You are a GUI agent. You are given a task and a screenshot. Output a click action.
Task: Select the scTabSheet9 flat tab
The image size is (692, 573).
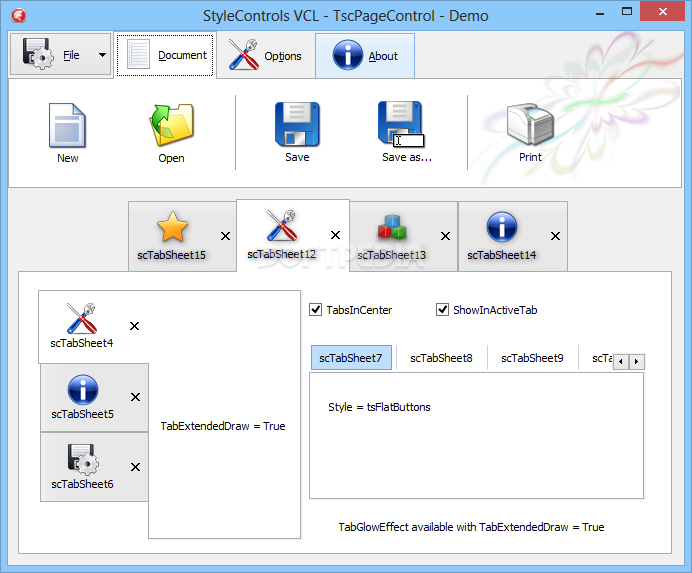click(x=532, y=358)
